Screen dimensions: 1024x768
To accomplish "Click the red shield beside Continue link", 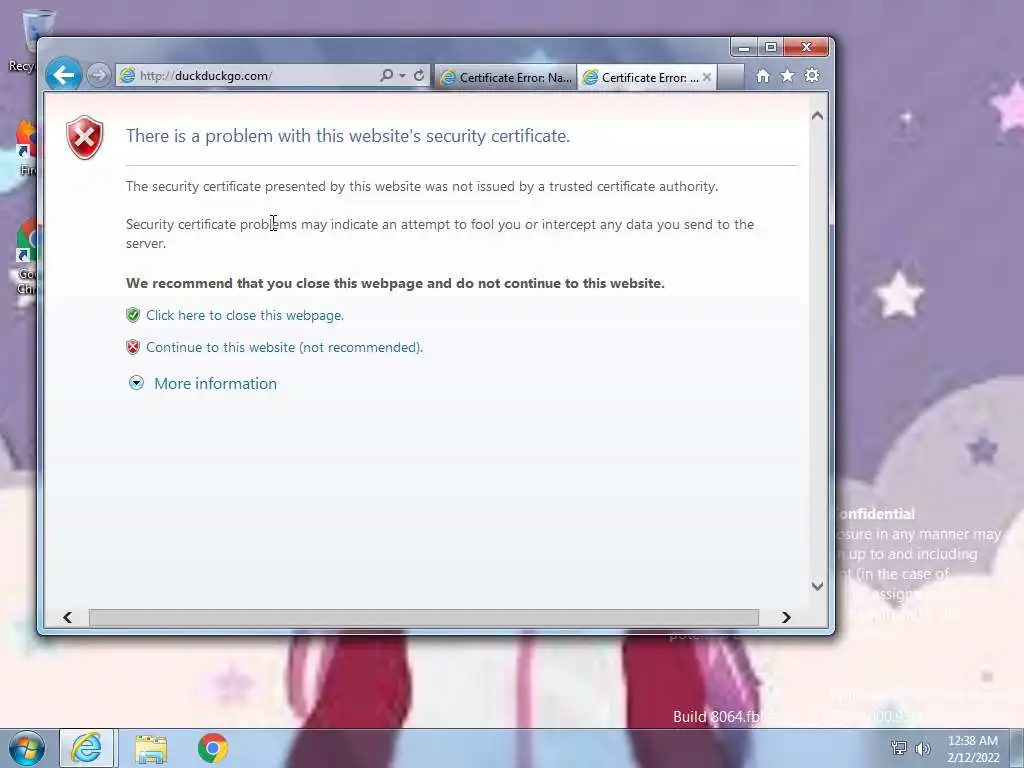I will (133, 347).
